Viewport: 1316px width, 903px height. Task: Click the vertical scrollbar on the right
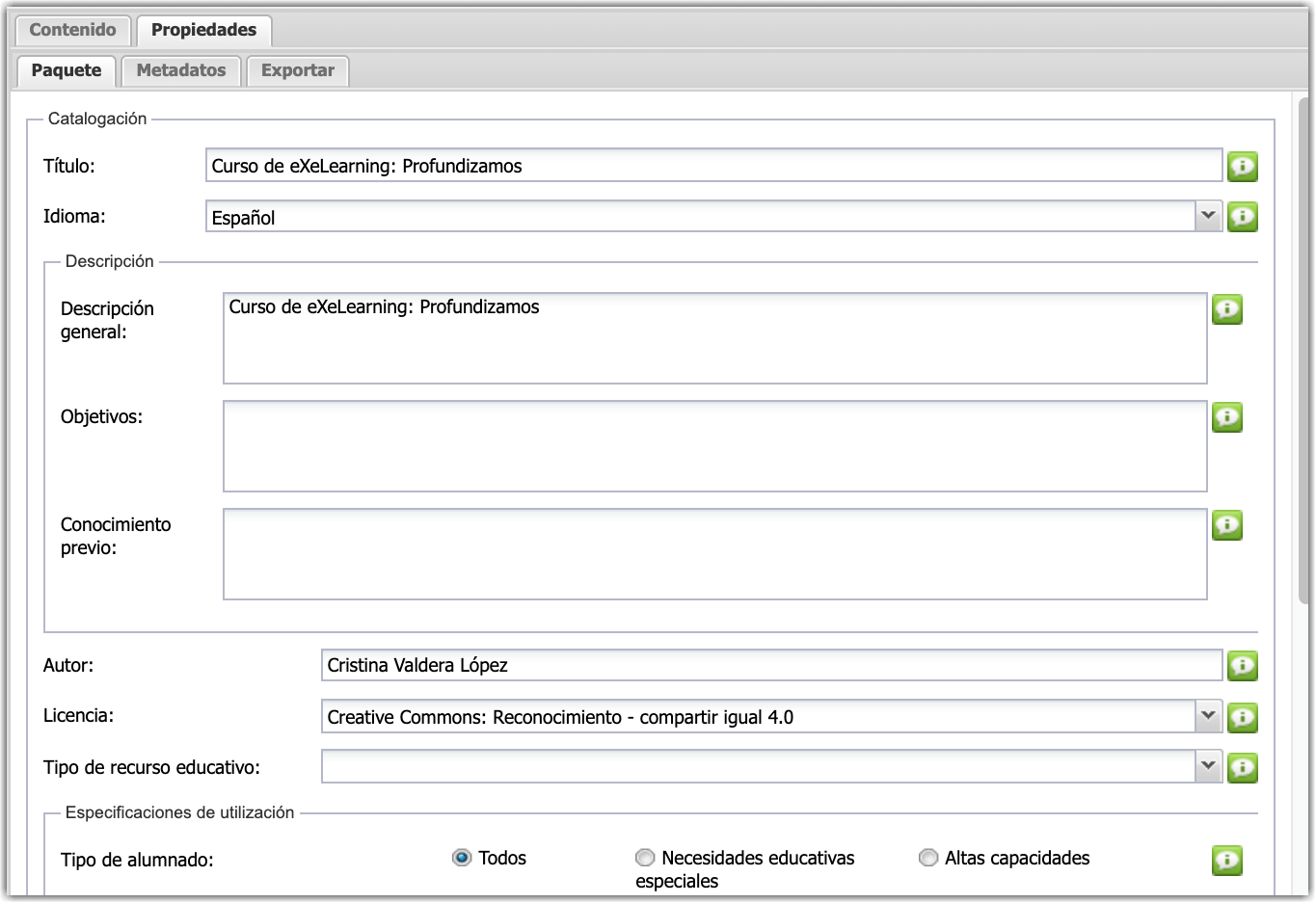[1303, 351]
